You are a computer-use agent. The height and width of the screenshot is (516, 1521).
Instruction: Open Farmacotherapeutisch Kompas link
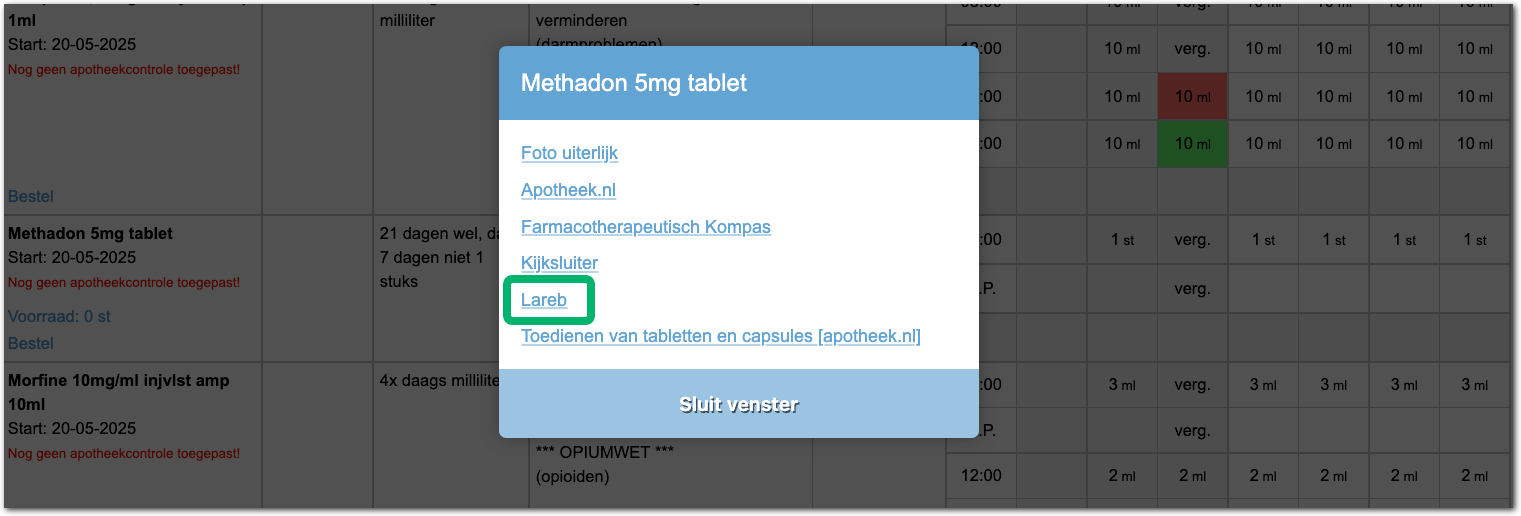coord(645,227)
